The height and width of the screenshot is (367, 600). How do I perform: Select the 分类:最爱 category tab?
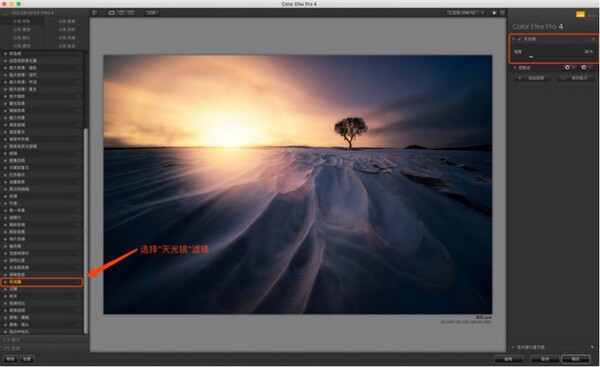67,21
